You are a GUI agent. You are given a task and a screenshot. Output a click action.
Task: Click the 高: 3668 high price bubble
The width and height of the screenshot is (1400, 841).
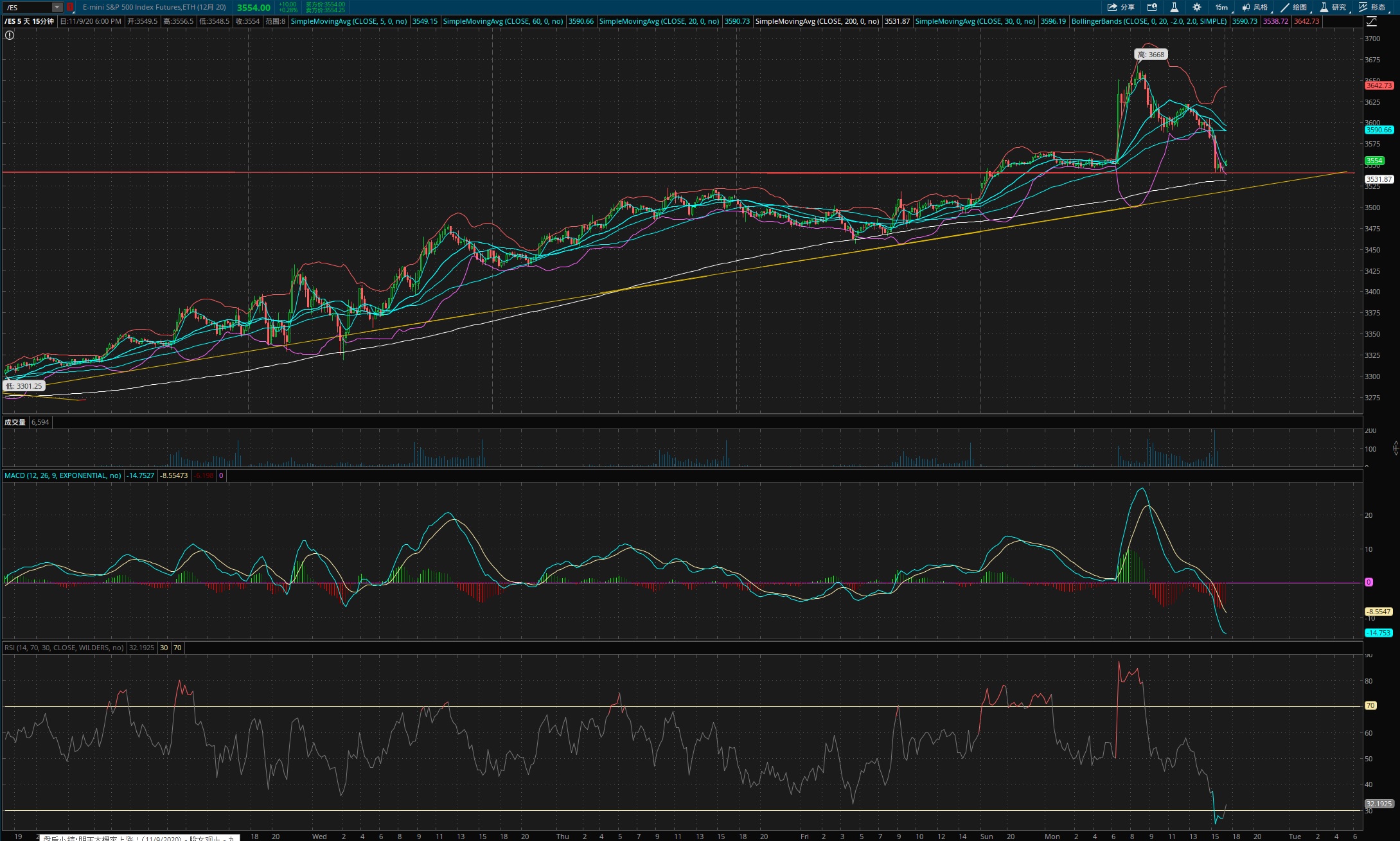click(x=1151, y=55)
